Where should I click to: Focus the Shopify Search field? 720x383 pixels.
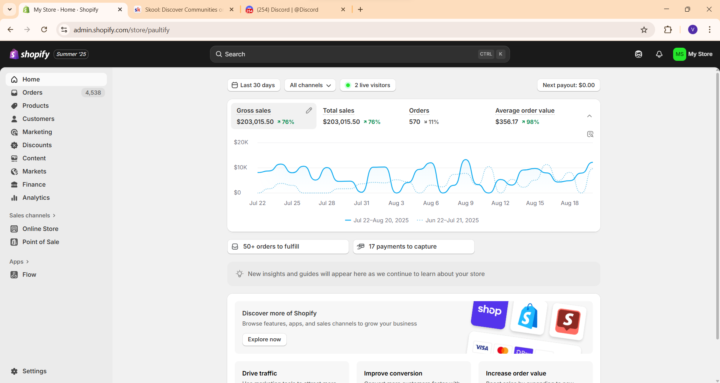(x=360, y=54)
